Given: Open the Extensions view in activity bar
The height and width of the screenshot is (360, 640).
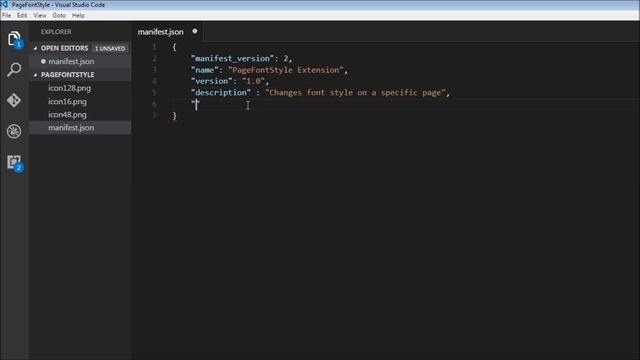Looking at the screenshot, I should [x=14, y=162].
